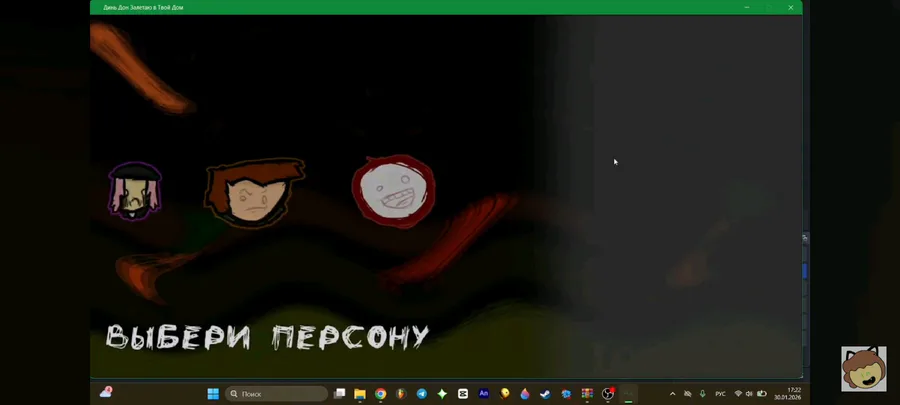Switch input language РУС indicator
Image resolution: width=900 pixels, height=405 pixels.
(x=720, y=394)
